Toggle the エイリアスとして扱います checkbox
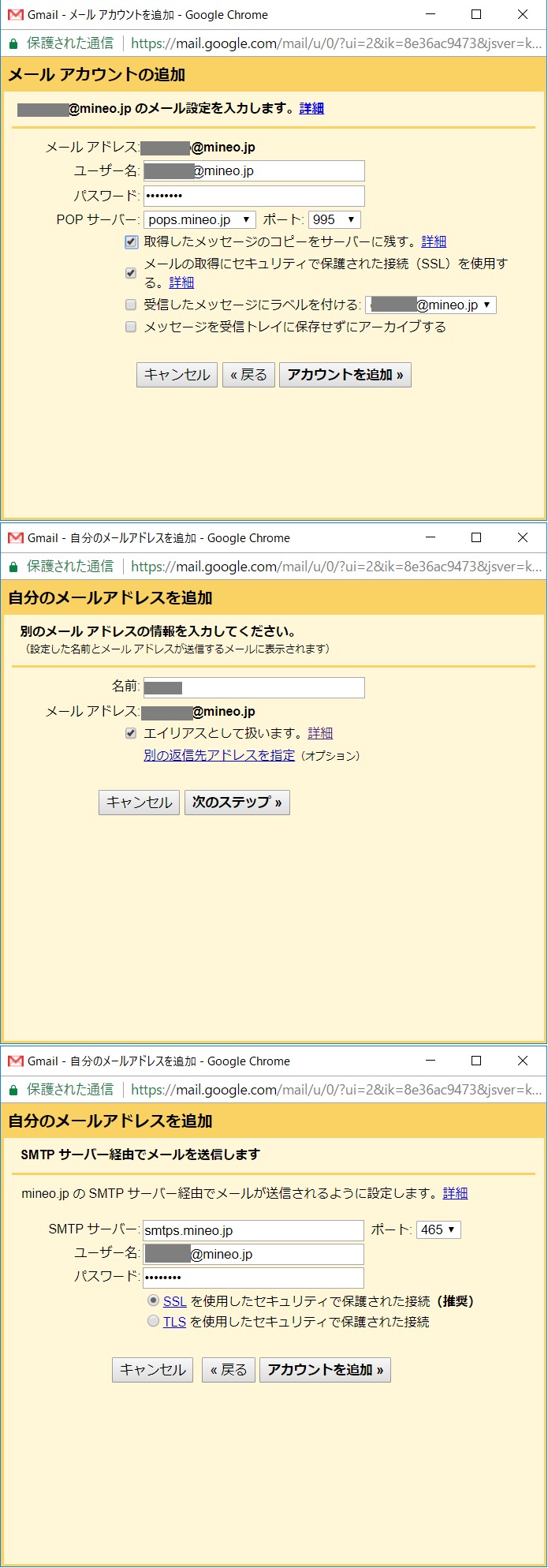Viewport: 548px width, 1568px height. tap(132, 734)
